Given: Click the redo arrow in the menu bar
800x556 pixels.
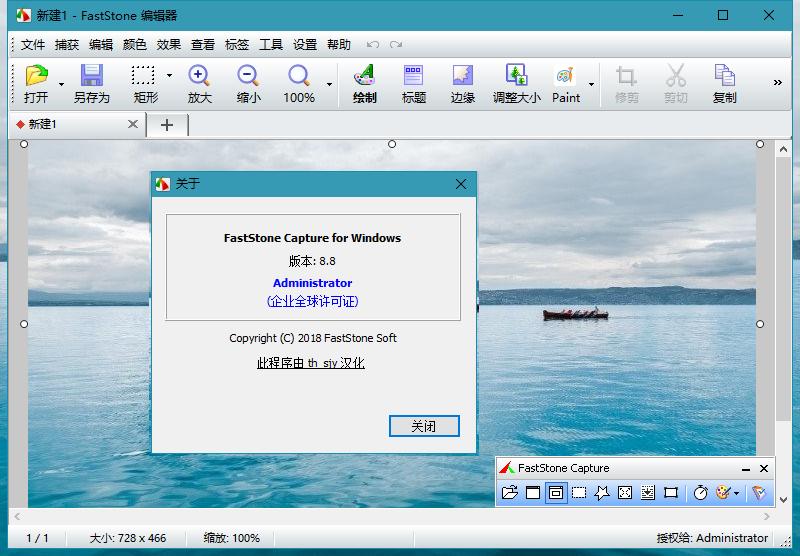Looking at the screenshot, I should pyautogui.click(x=396, y=45).
